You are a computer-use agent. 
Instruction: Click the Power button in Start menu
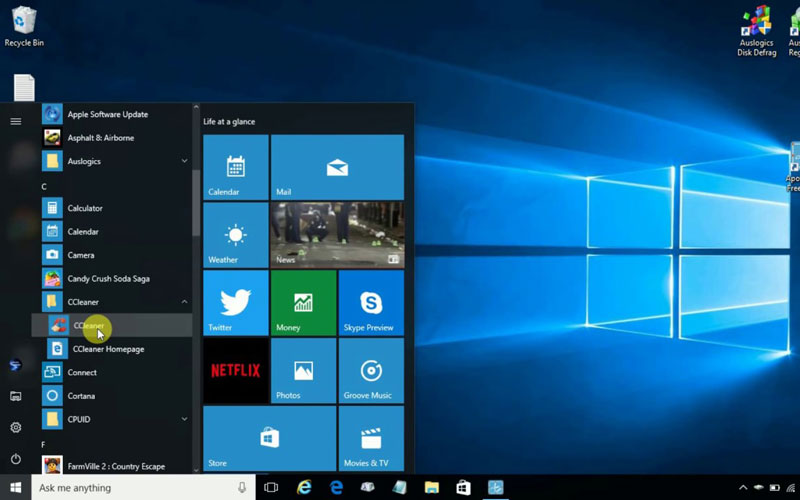click(15, 459)
